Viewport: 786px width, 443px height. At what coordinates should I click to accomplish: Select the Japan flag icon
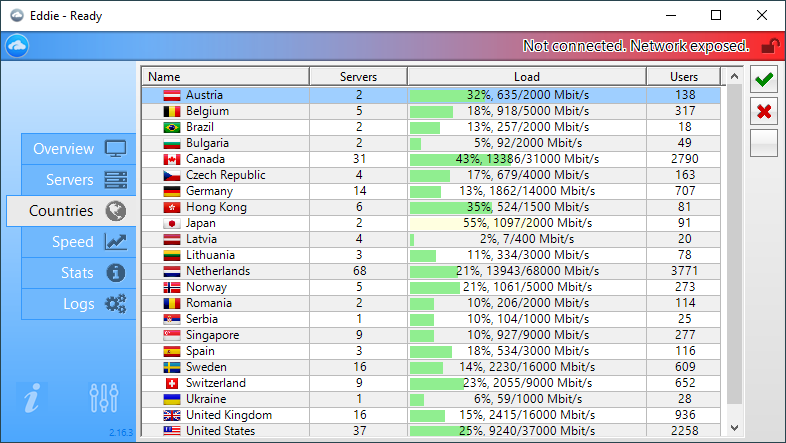tap(171, 224)
